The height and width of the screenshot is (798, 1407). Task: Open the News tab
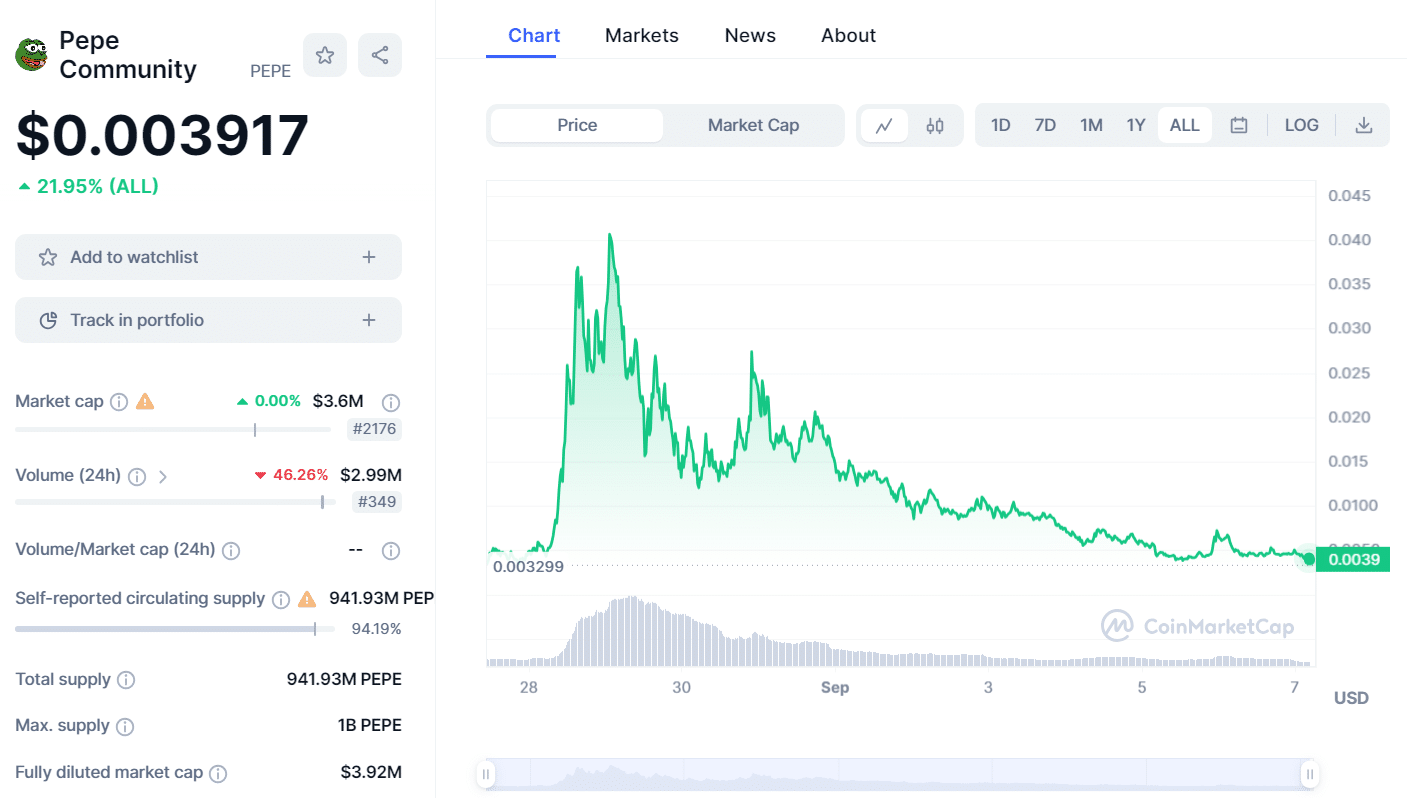coord(750,35)
